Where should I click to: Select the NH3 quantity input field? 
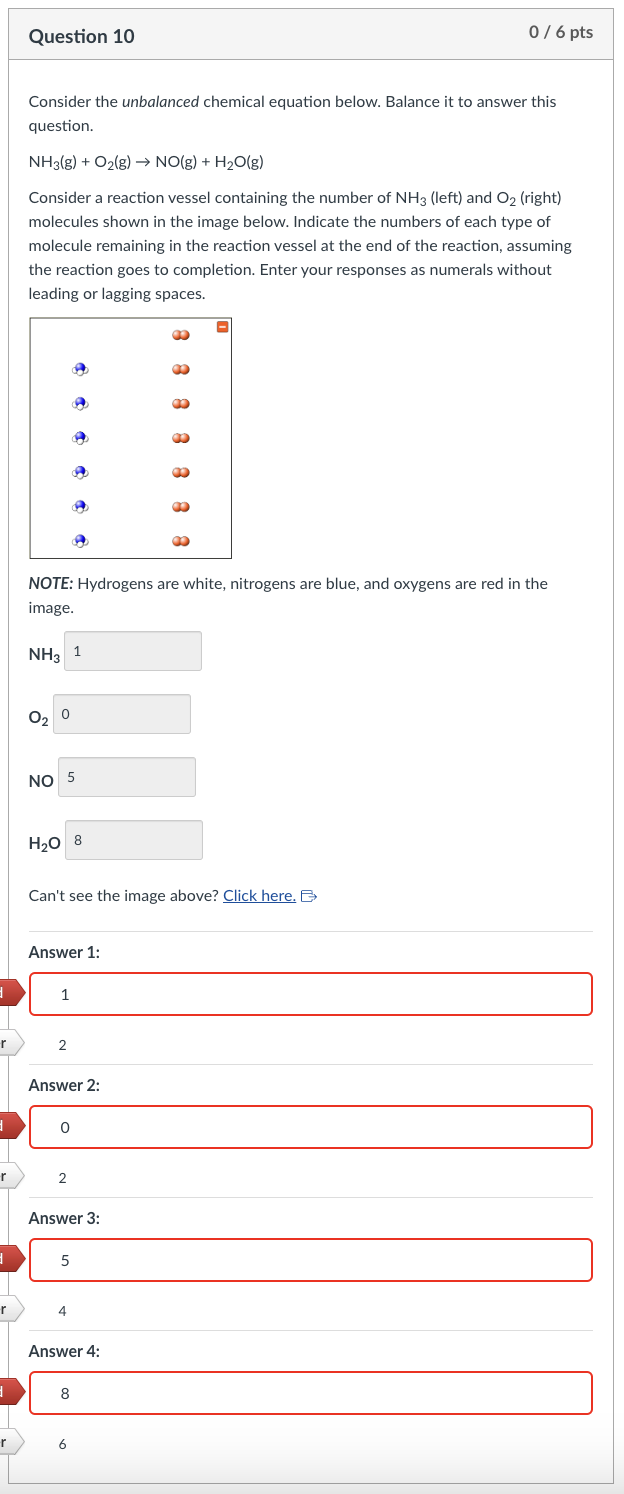click(x=132, y=651)
